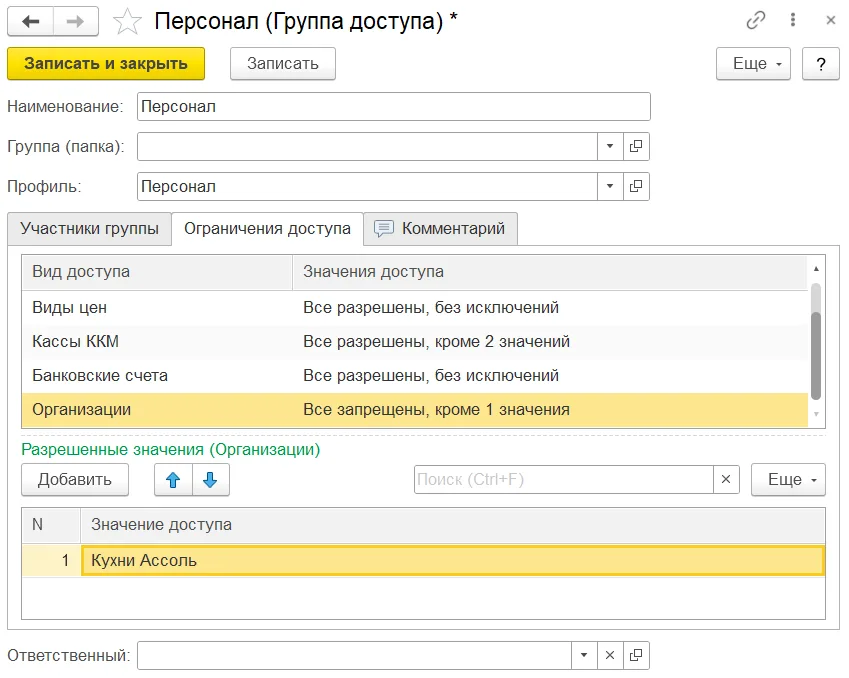Open the three-dots window menu
This screenshot has height=678, width=849.
[793, 21]
